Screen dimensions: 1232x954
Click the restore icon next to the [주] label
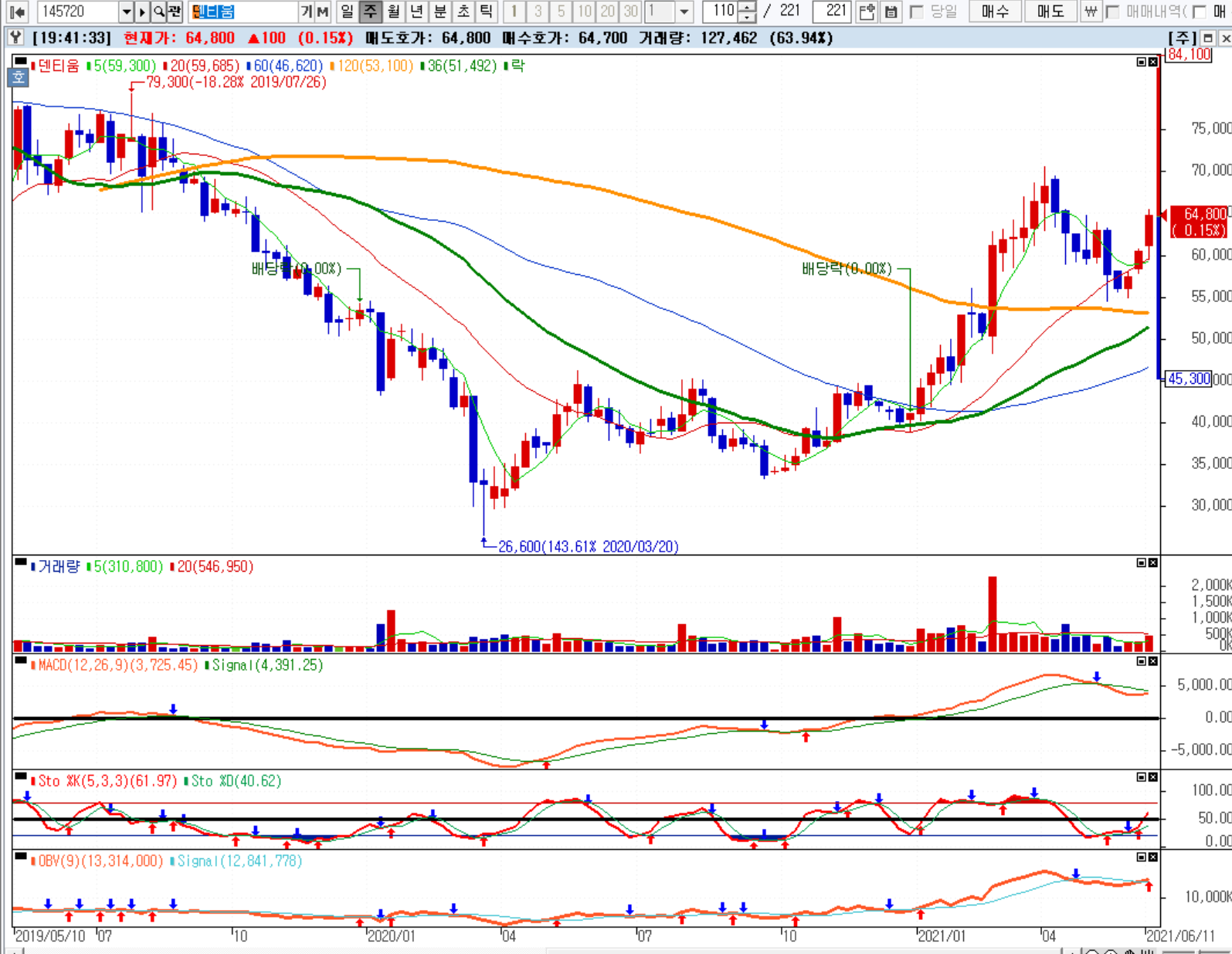[x=1208, y=38]
